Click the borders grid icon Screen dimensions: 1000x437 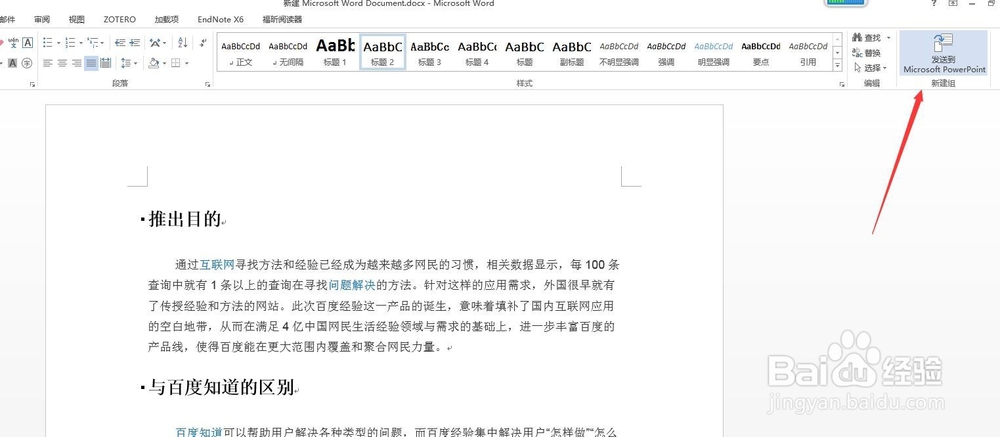click(175, 63)
